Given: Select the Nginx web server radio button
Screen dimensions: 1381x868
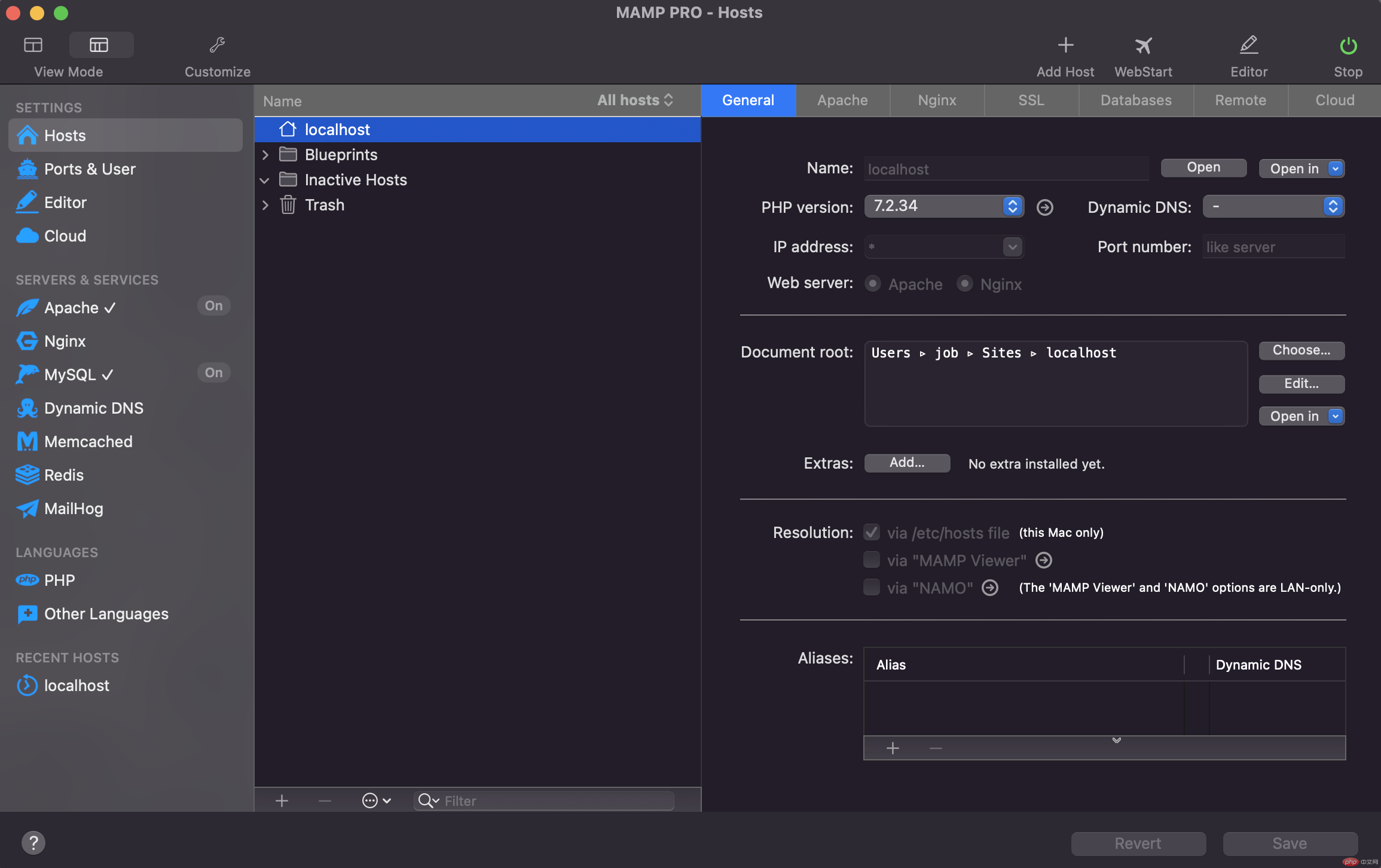Looking at the screenshot, I should (x=964, y=283).
